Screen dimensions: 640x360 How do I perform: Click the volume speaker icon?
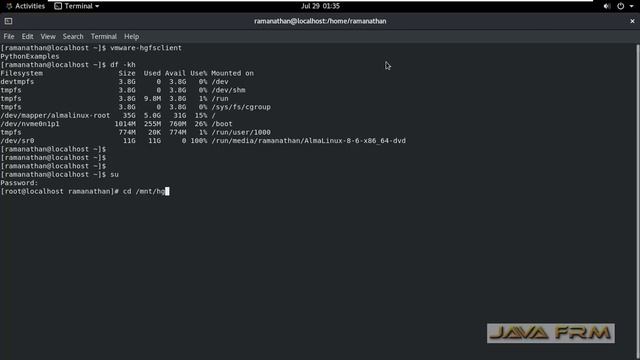[607, 6]
